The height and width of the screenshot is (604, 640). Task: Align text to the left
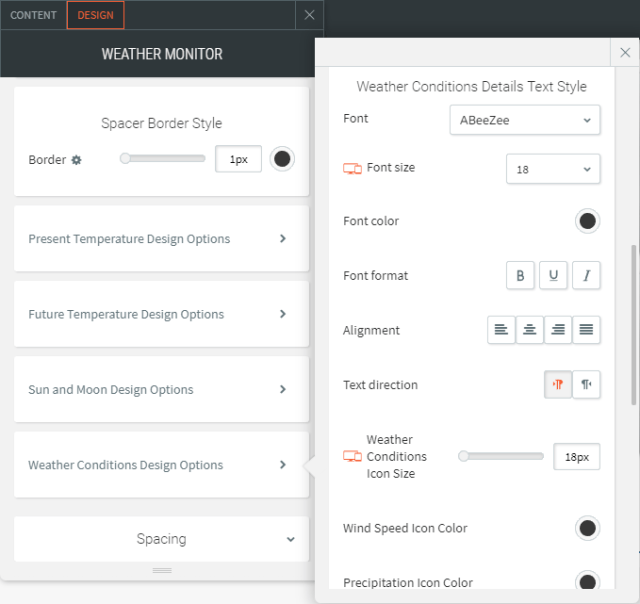(x=501, y=330)
